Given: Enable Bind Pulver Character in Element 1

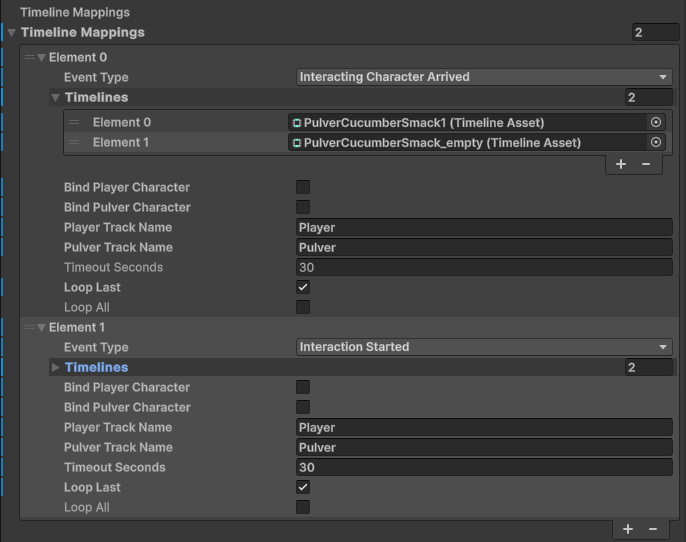Looking at the screenshot, I should click(303, 407).
